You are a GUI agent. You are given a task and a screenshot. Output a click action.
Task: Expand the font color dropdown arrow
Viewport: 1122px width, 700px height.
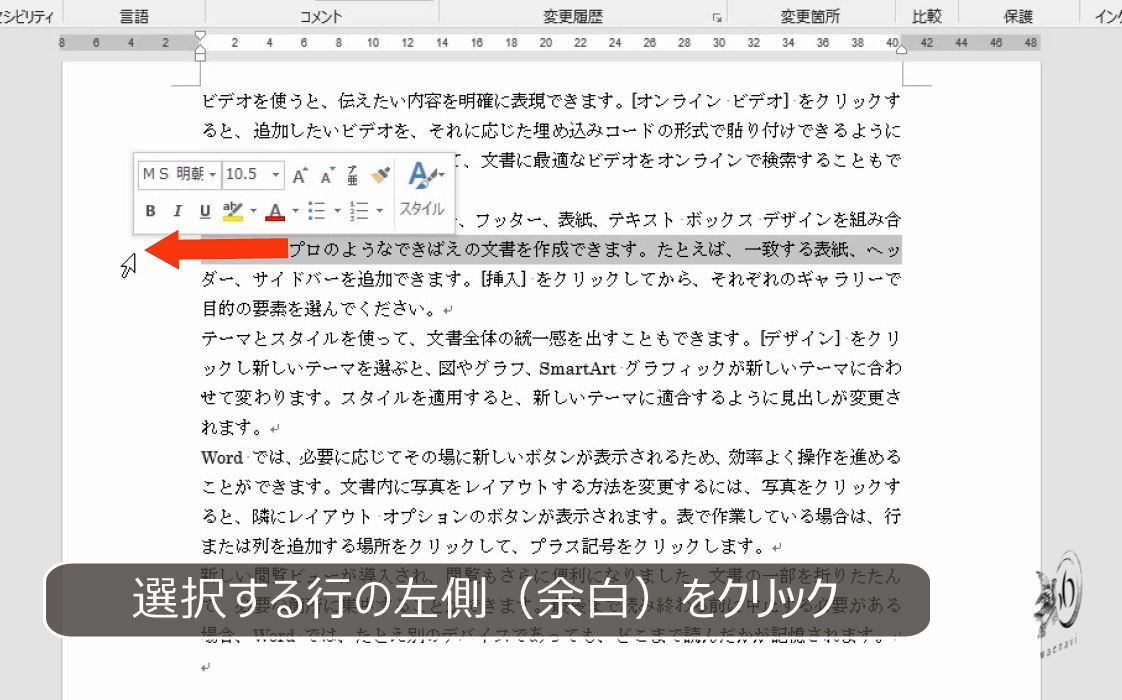click(x=295, y=210)
